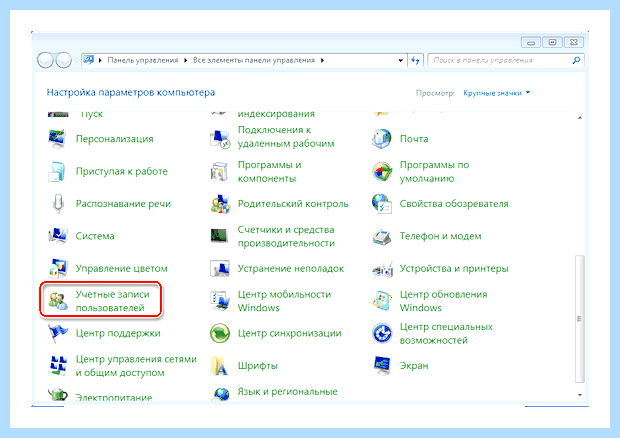The width and height of the screenshot is (620, 438).
Task: Open Распознавание речи microphone icon
Action: pos(58,204)
